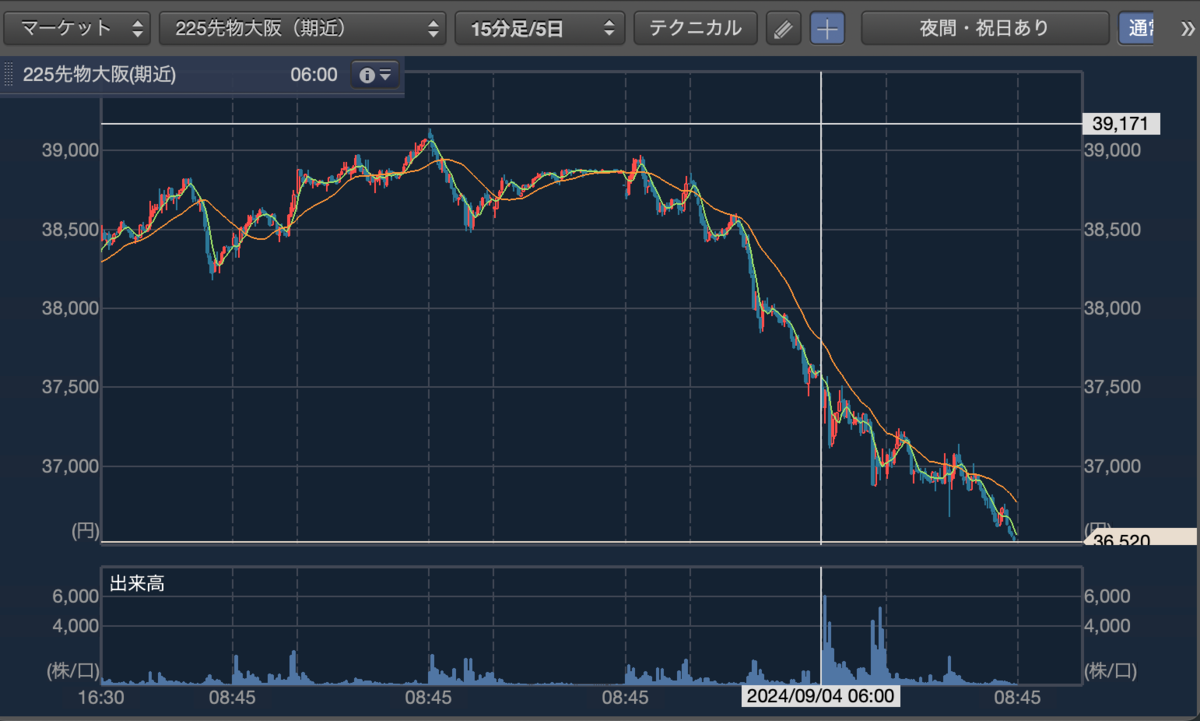Click the 36,520 current price label

[1142, 538]
